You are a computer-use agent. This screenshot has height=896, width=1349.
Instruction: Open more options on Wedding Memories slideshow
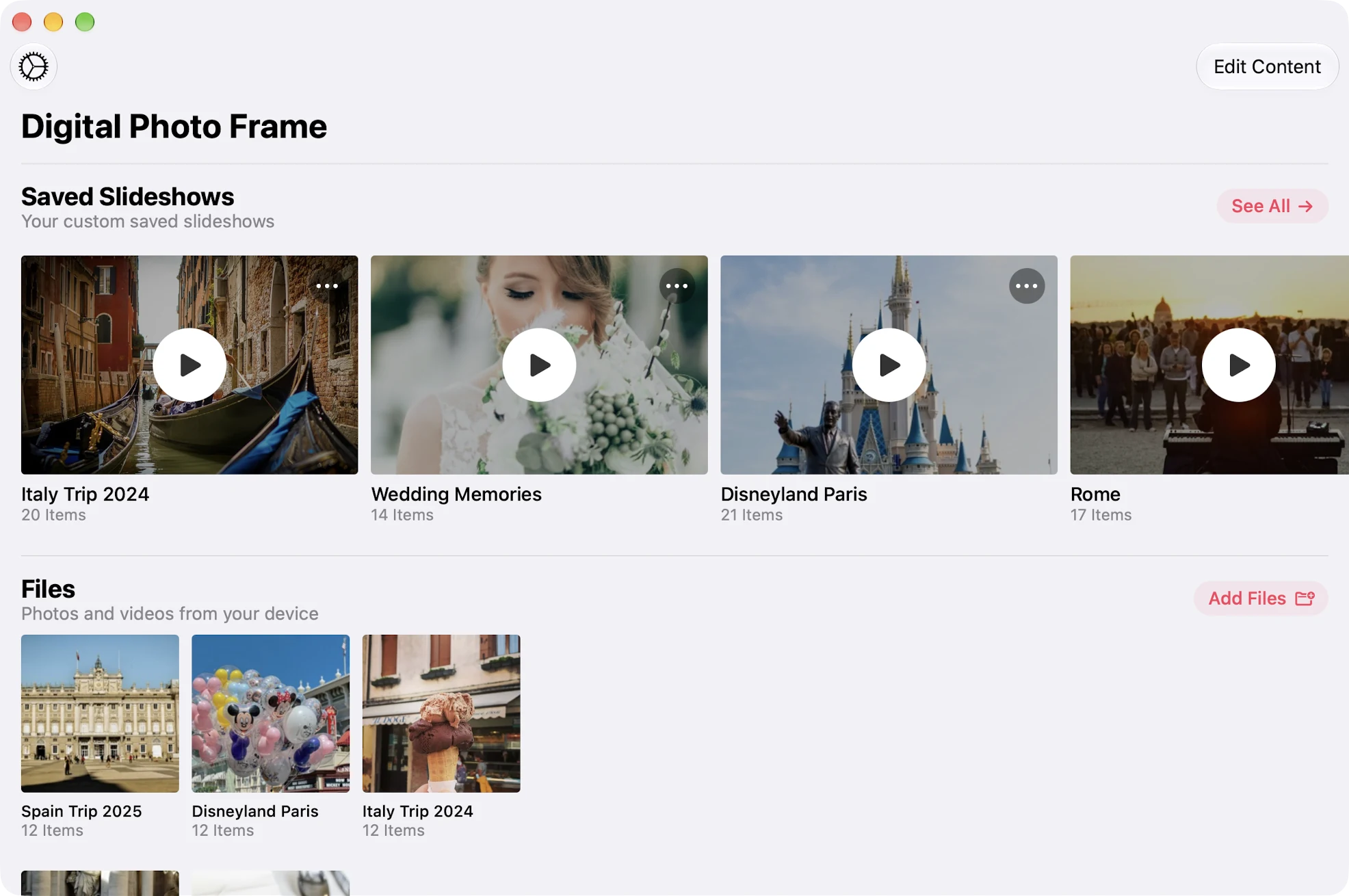pyautogui.click(x=677, y=286)
